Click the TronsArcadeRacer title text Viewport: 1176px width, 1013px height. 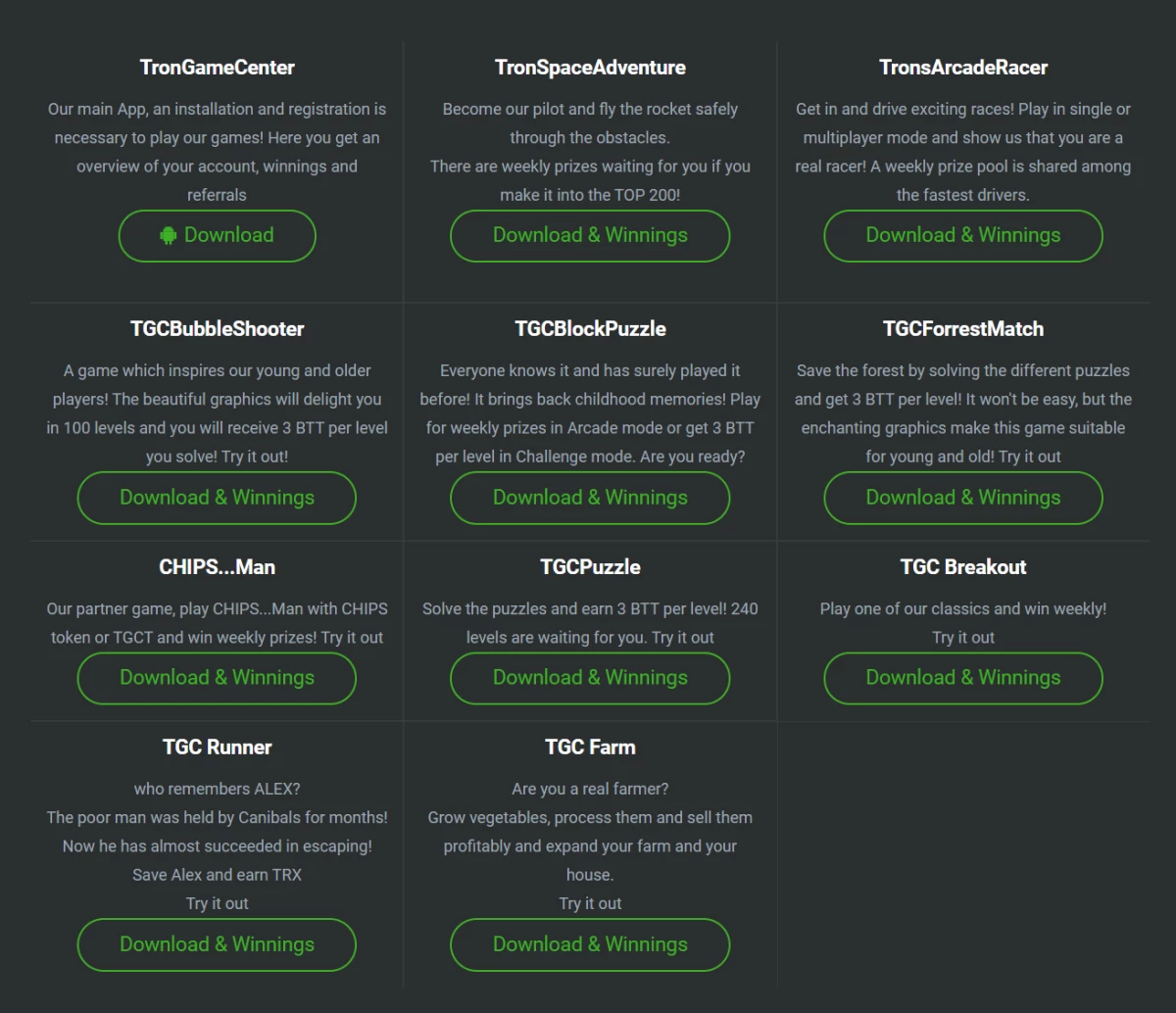coord(963,68)
